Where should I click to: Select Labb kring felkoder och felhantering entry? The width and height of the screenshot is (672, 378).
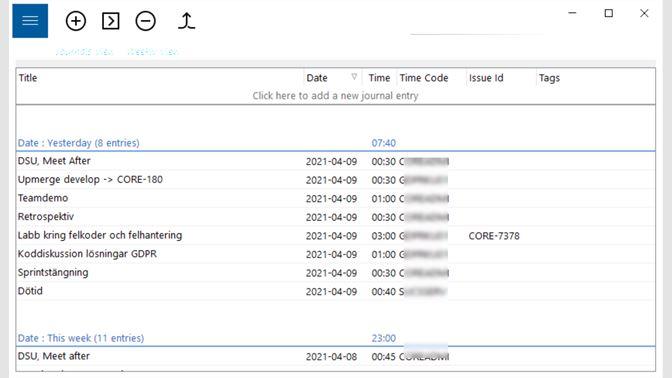(336, 235)
